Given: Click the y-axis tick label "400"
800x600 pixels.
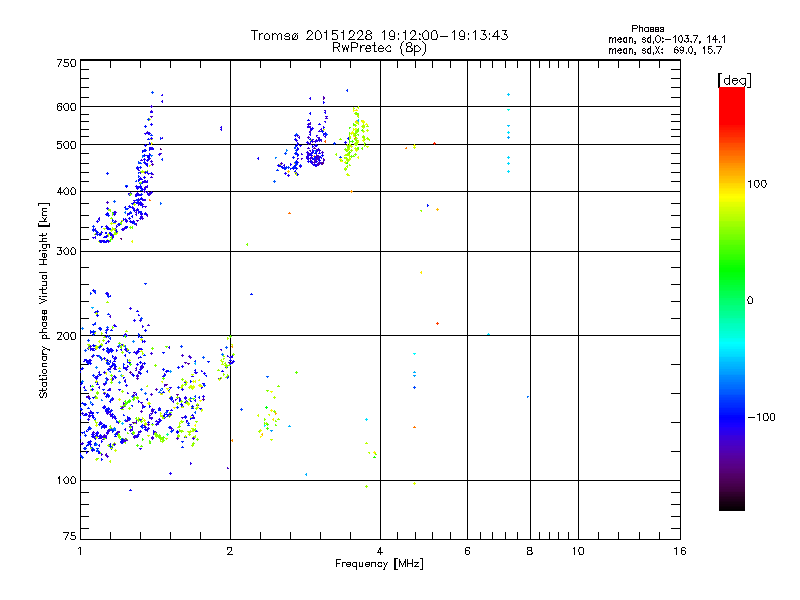Looking at the screenshot, I should tap(66, 192).
